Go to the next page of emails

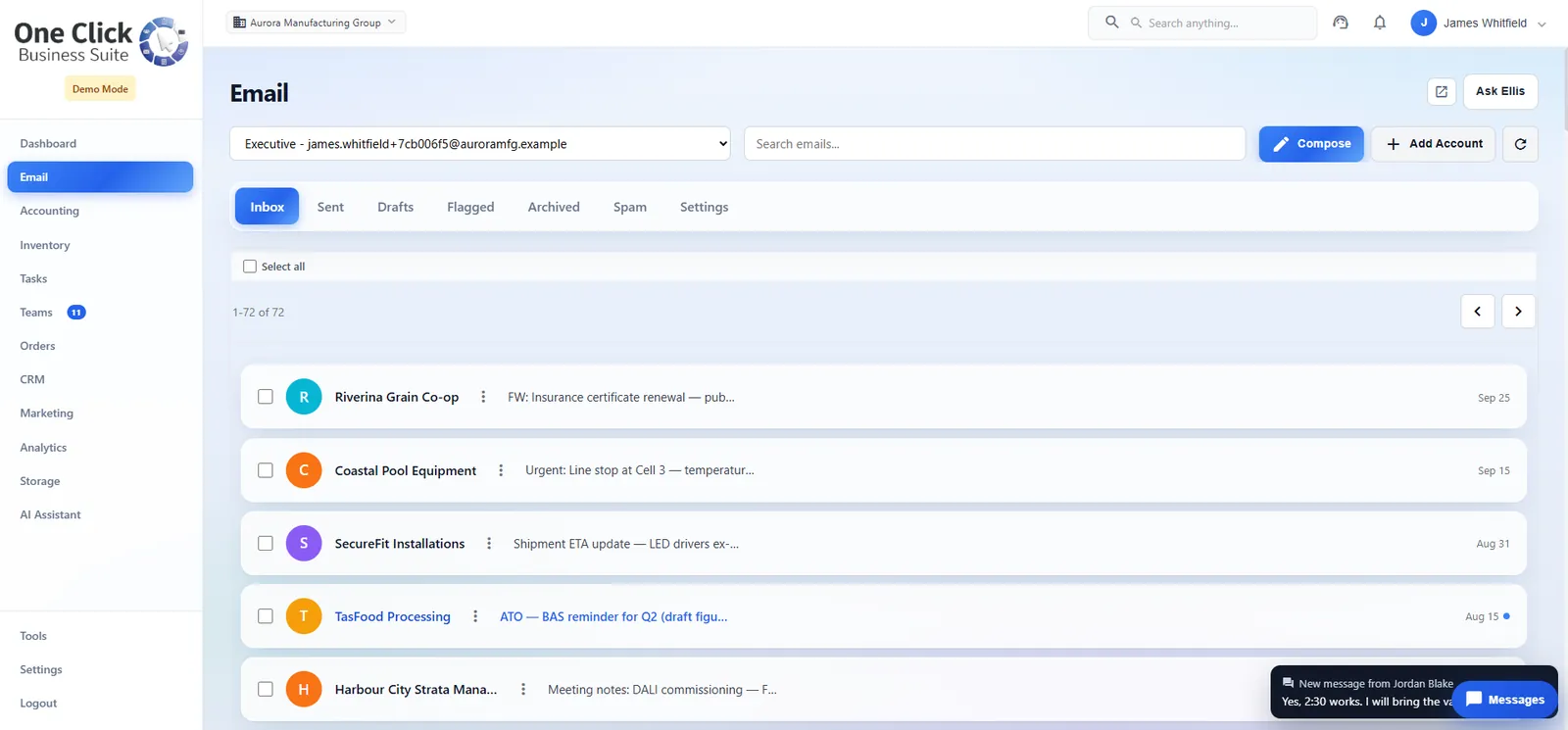tap(1518, 312)
